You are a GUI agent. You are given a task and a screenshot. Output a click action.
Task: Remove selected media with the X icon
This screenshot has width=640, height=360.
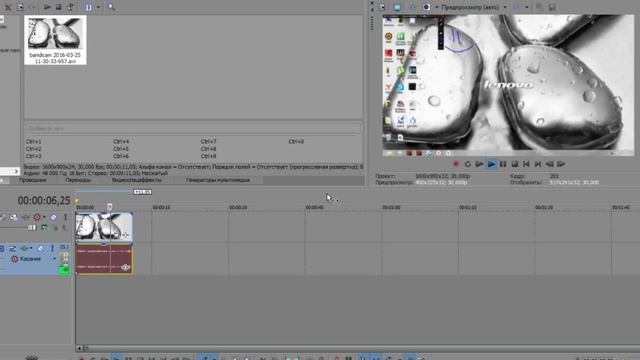coord(8,7)
